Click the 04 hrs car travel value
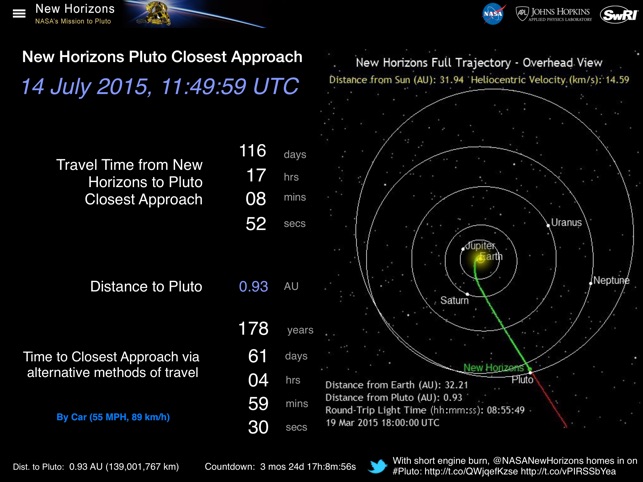643x482 pixels. click(258, 380)
